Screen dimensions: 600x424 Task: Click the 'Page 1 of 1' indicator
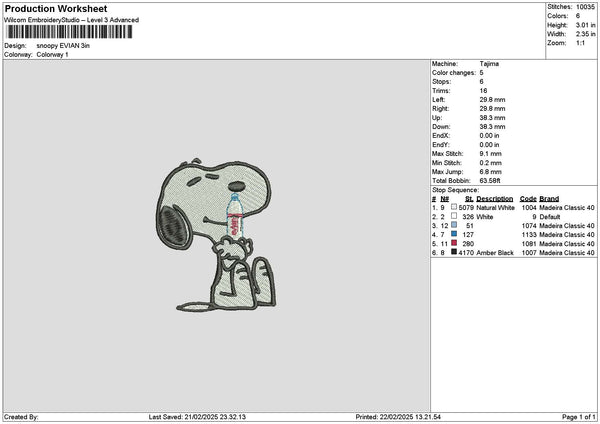coord(579,417)
